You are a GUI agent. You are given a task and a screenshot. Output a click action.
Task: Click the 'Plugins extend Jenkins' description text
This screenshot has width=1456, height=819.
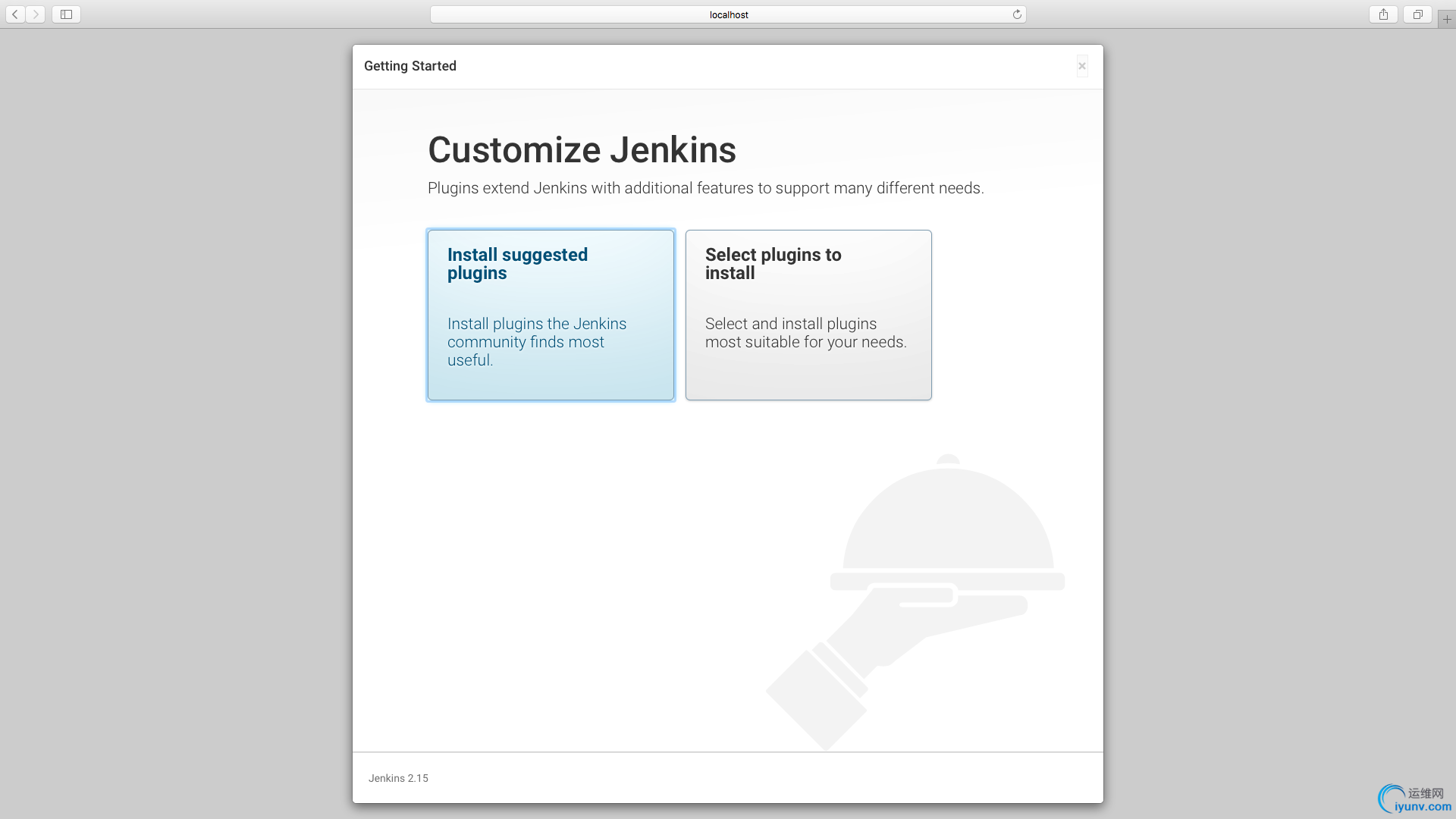pos(705,188)
